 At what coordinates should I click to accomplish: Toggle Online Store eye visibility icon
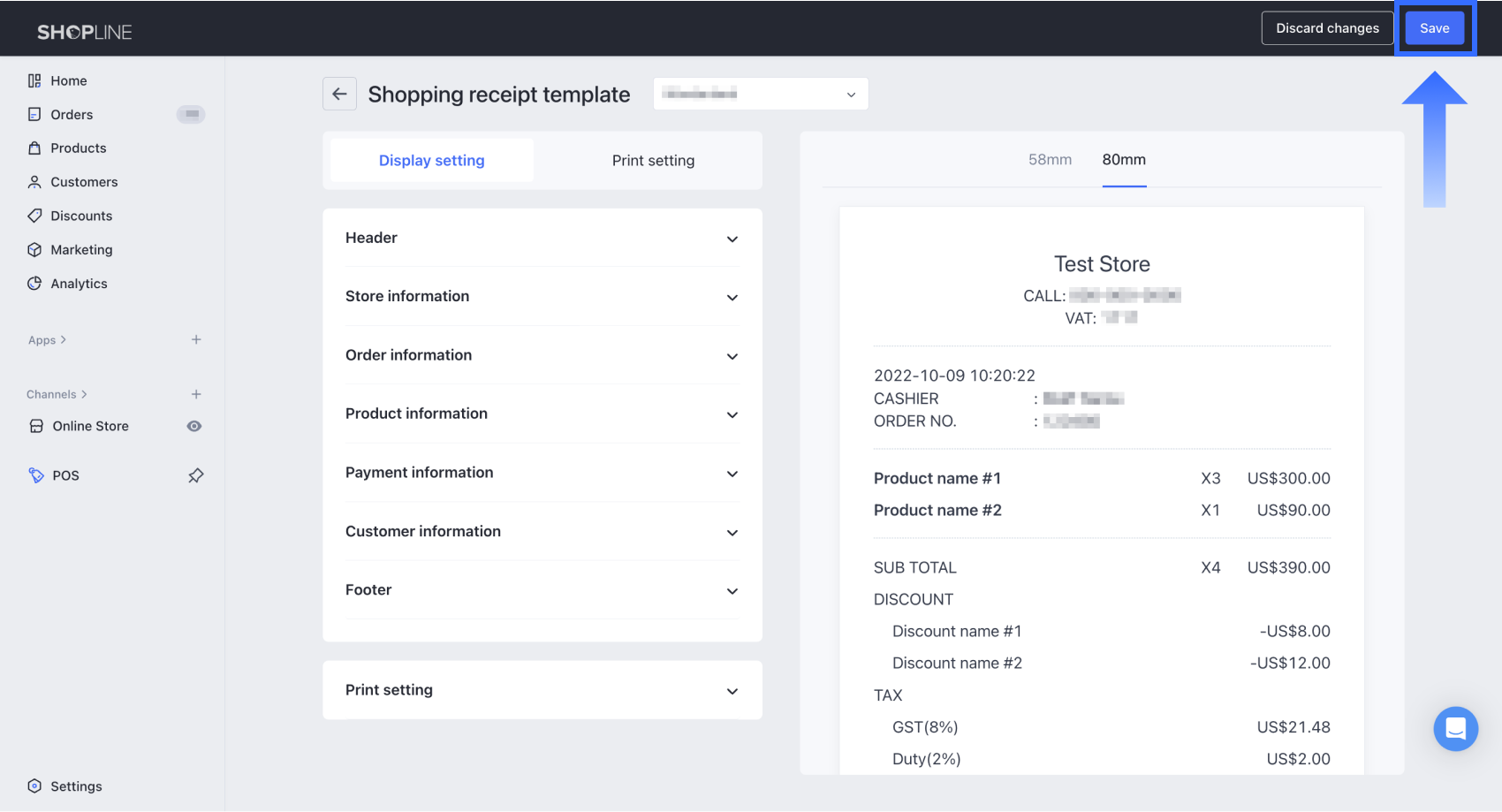pyautogui.click(x=194, y=426)
